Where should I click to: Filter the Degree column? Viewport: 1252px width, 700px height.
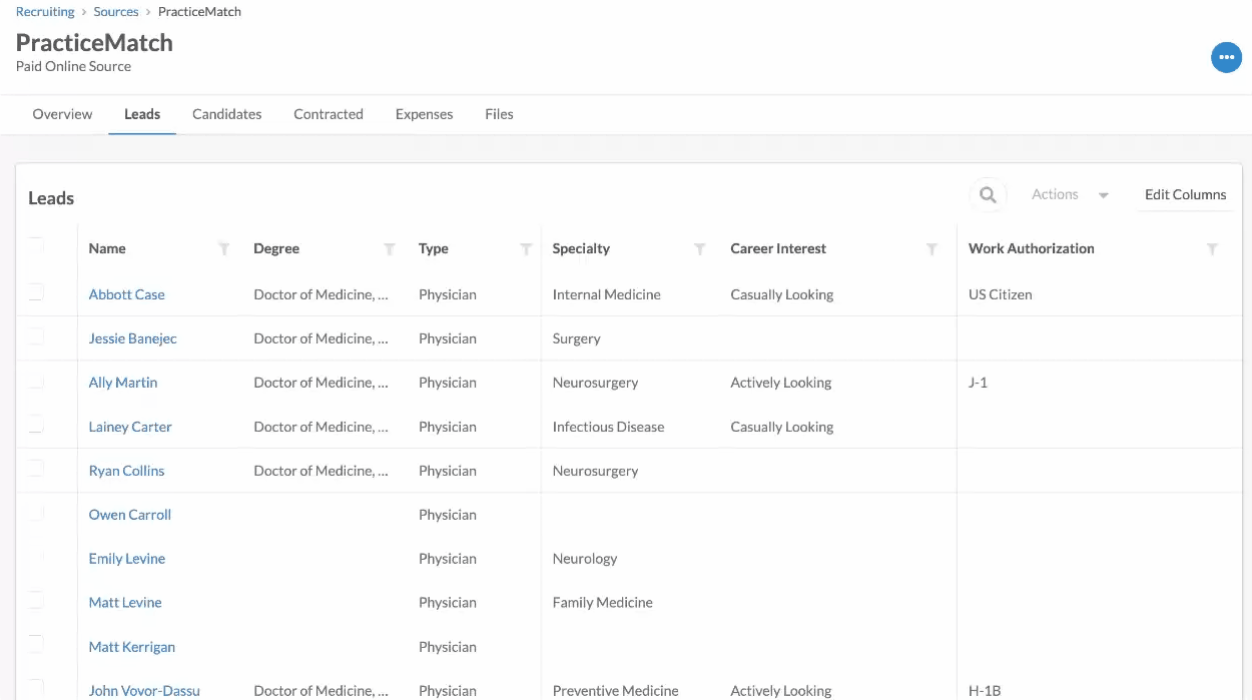389,249
